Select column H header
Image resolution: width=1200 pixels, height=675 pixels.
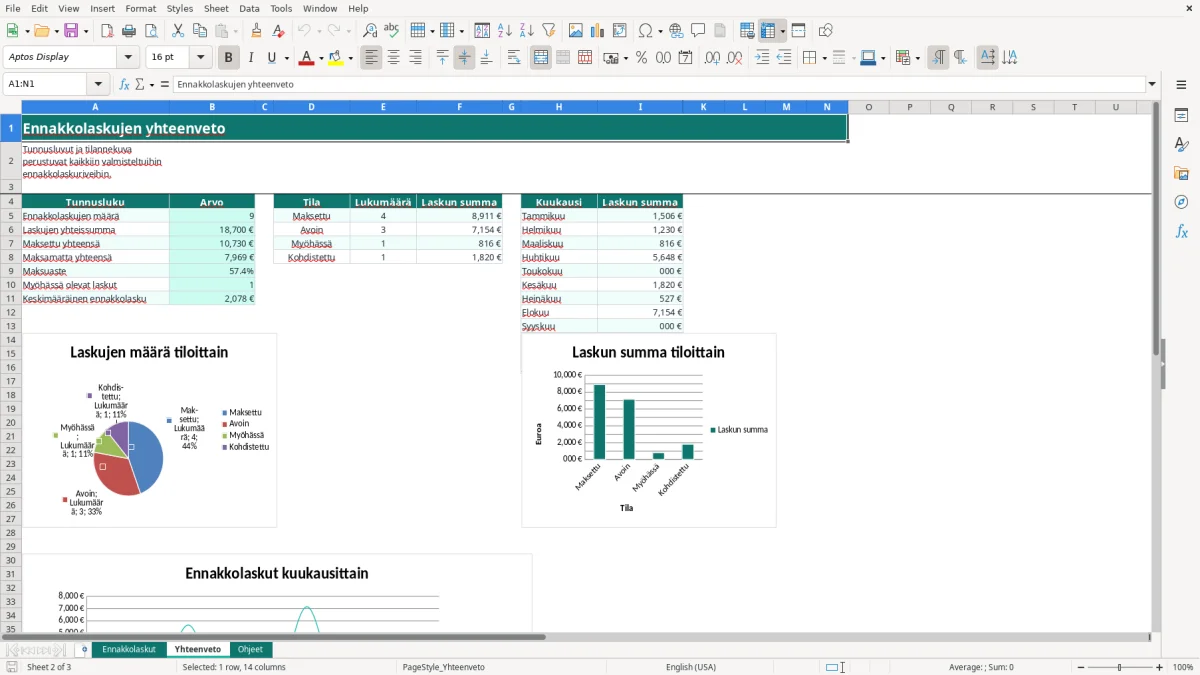point(559,107)
